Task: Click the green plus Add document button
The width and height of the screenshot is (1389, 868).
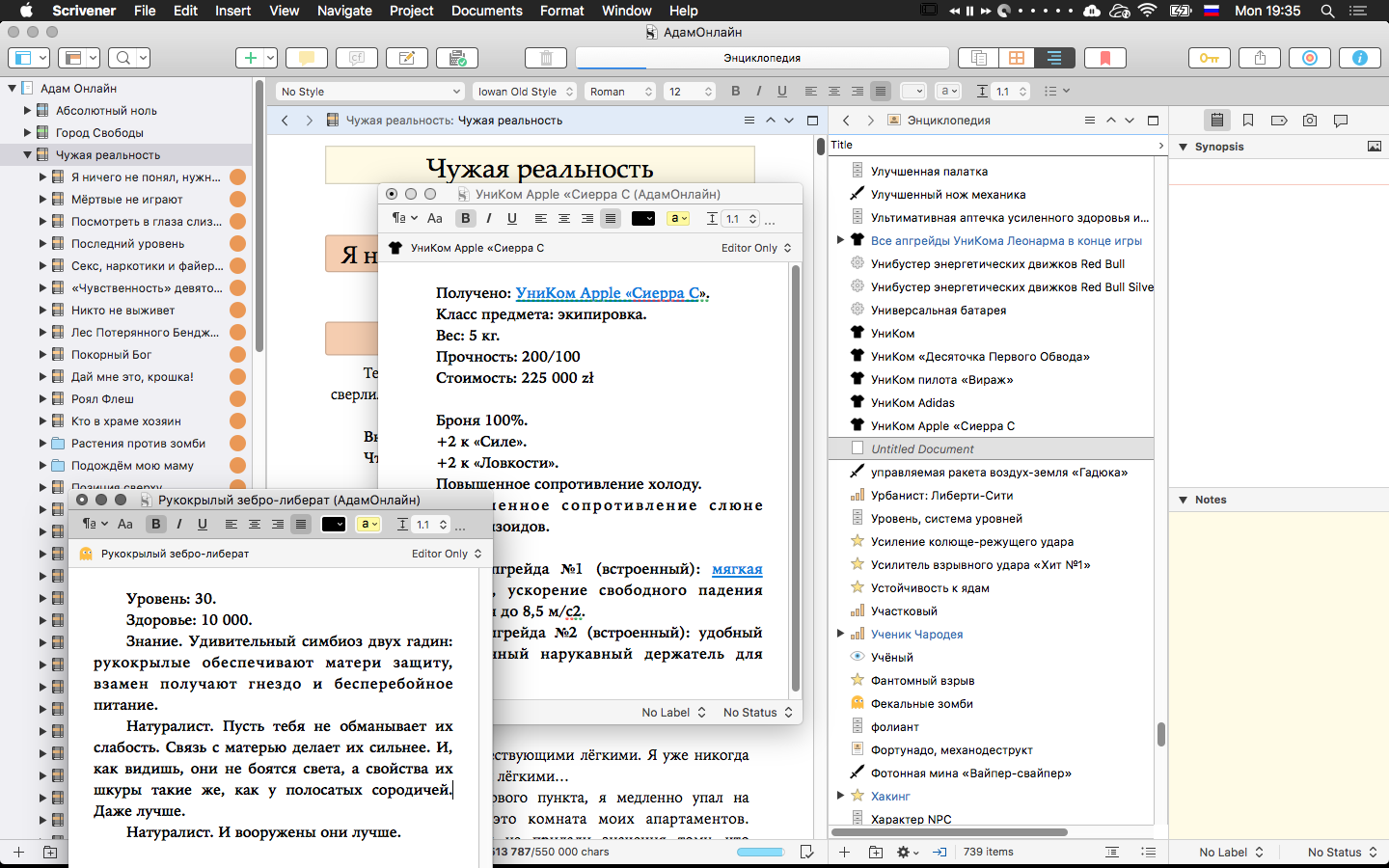Action: (x=250, y=58)
